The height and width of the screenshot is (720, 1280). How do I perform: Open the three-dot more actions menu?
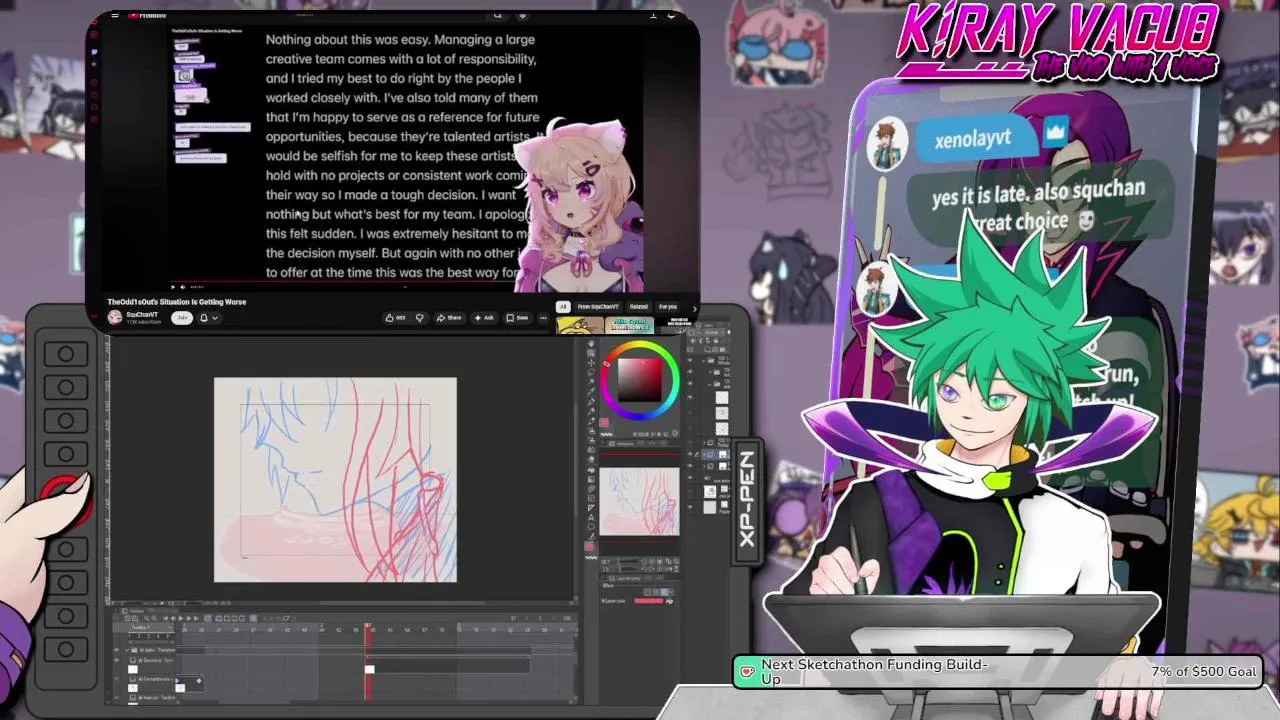(x=543, y=318)
